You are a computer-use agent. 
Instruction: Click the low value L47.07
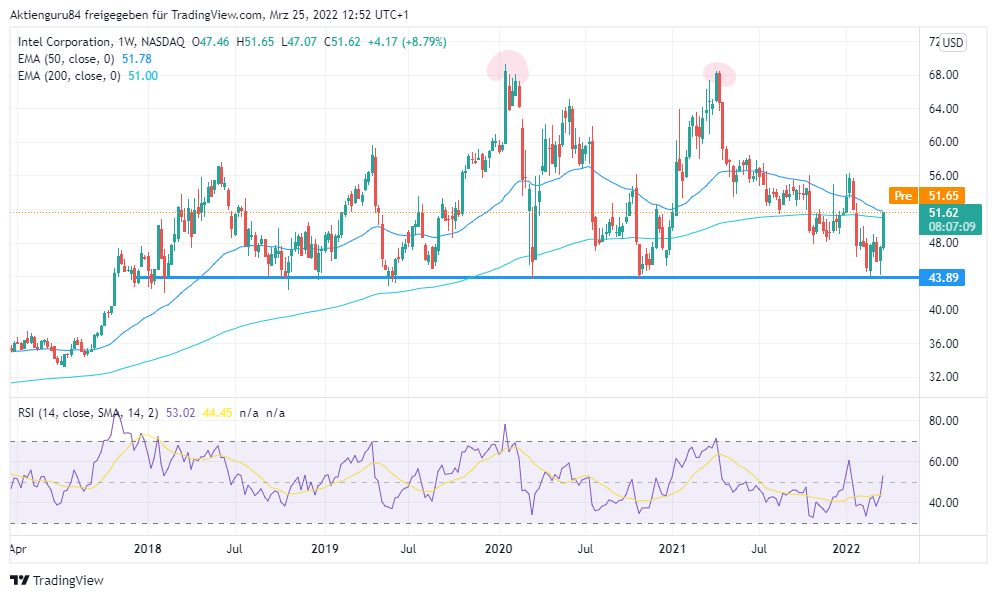298,42
